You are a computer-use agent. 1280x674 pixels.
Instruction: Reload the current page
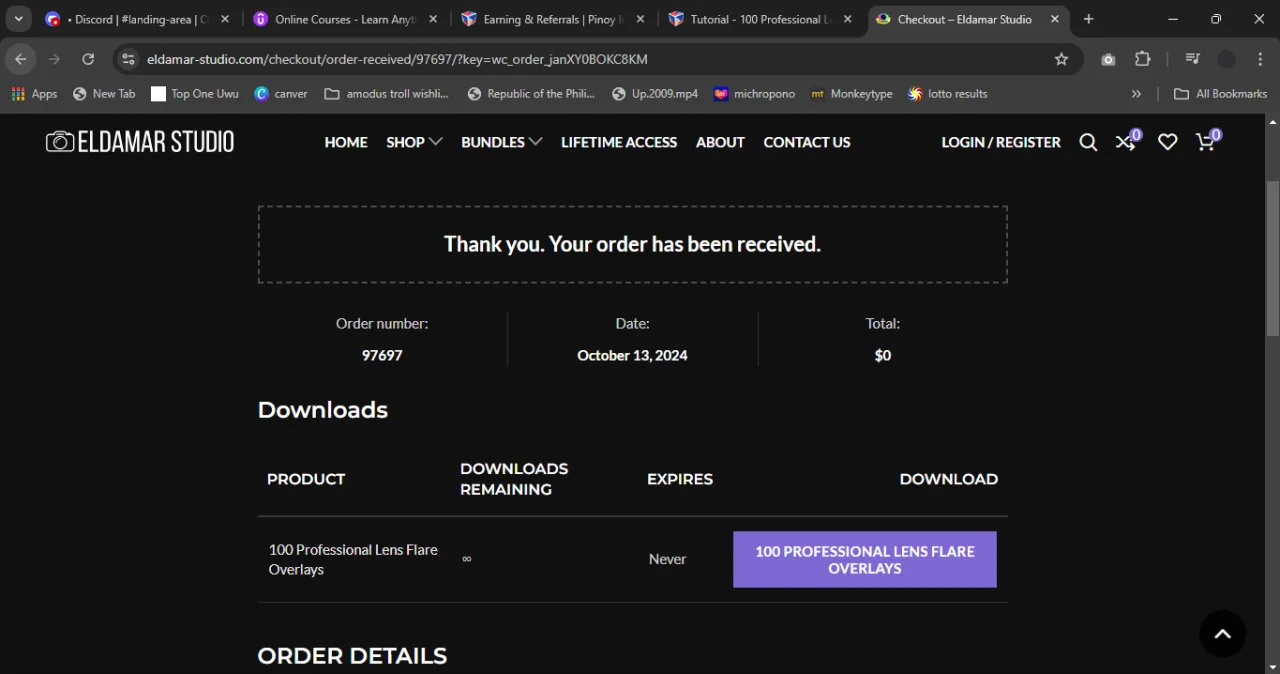pos(88,59)
